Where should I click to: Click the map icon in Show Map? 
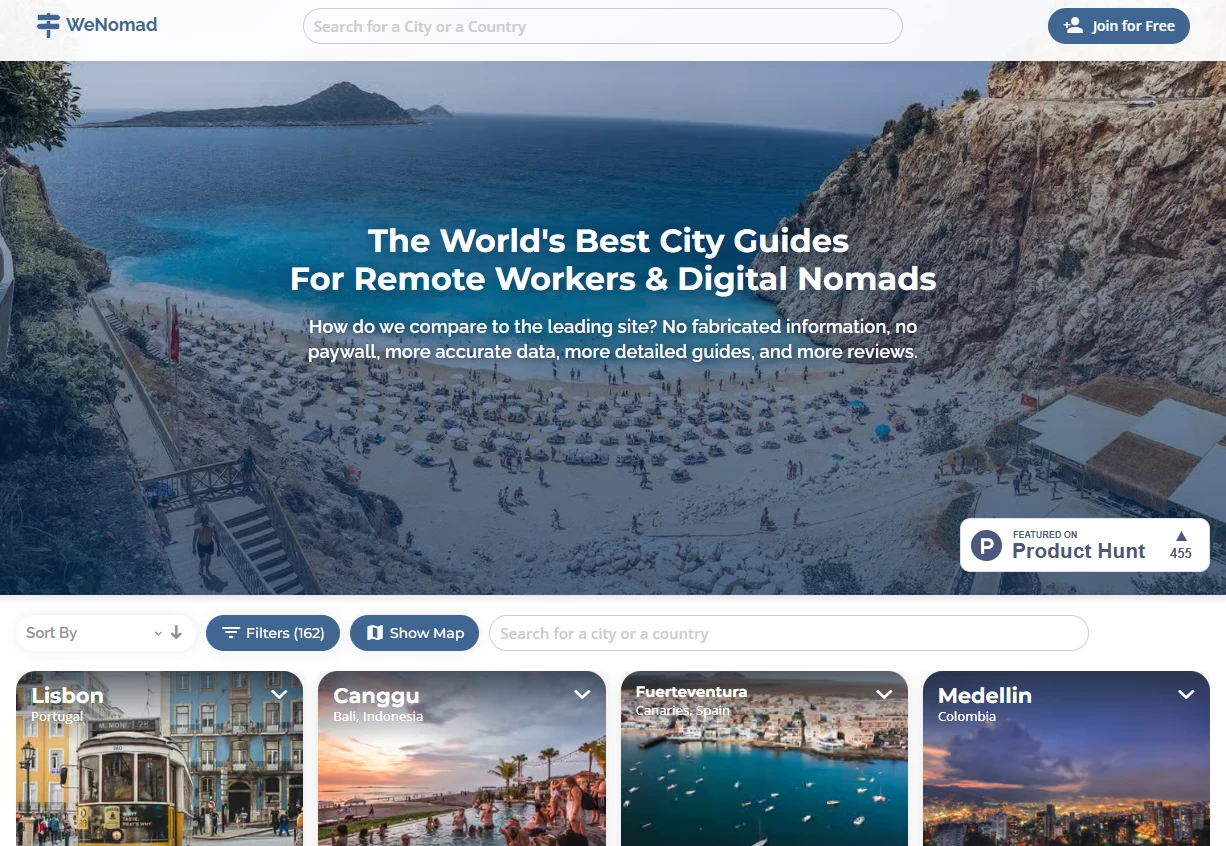point(375,633)
